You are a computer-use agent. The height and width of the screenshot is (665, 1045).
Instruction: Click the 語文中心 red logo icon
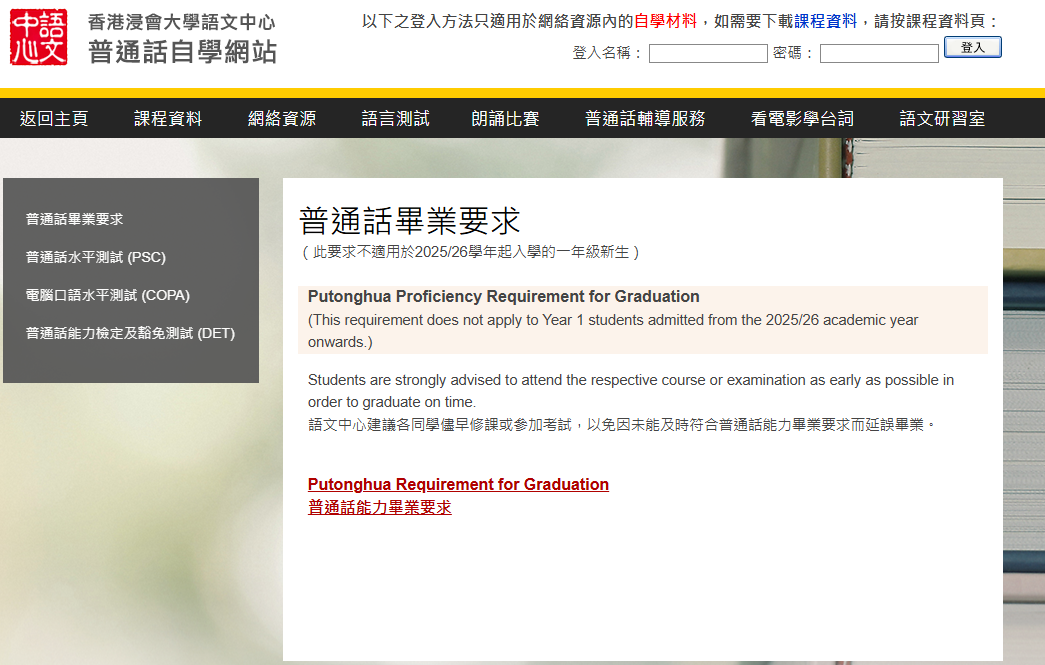[39, 38]
